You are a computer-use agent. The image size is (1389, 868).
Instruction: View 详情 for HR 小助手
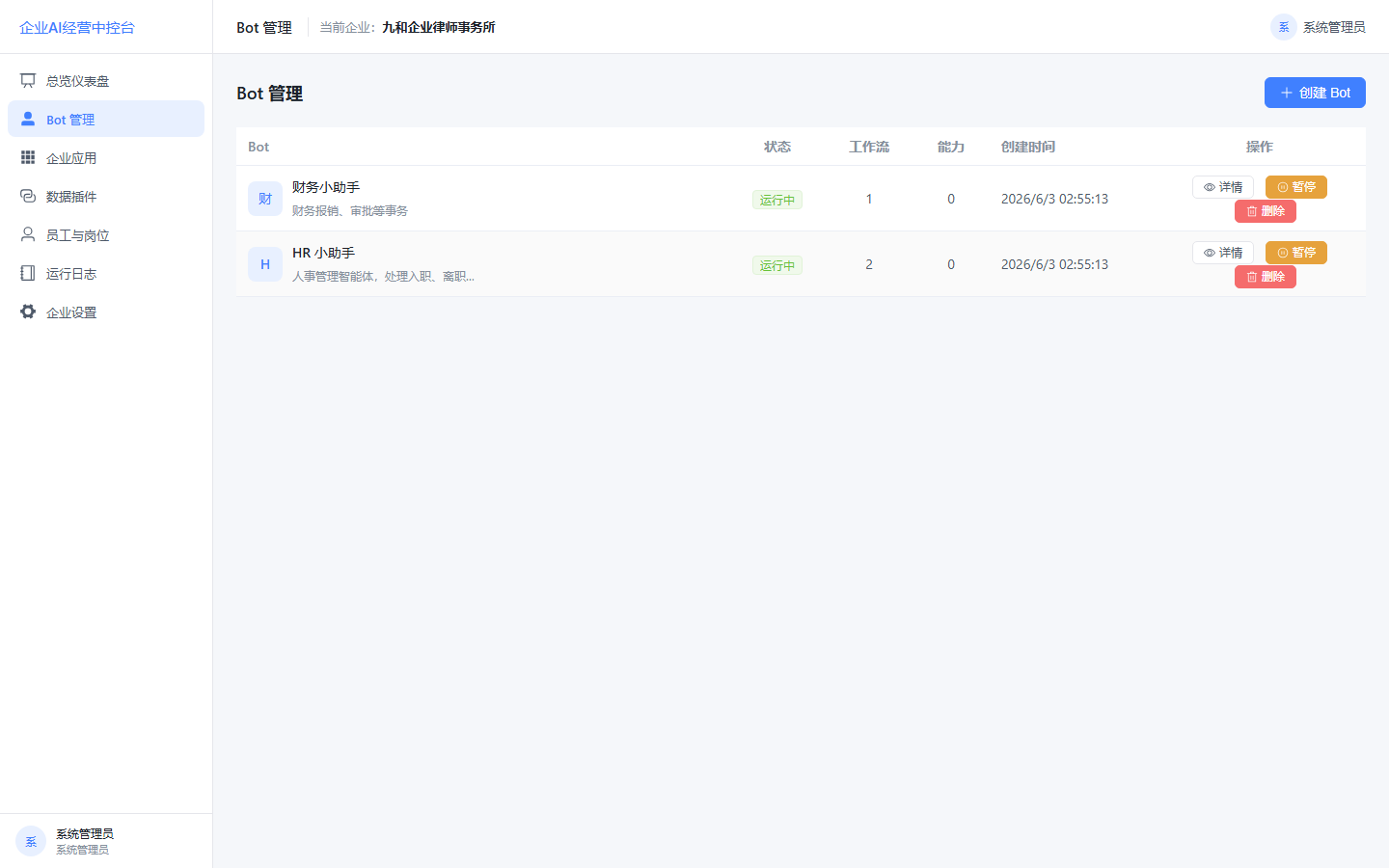(x=1223, y=253)
